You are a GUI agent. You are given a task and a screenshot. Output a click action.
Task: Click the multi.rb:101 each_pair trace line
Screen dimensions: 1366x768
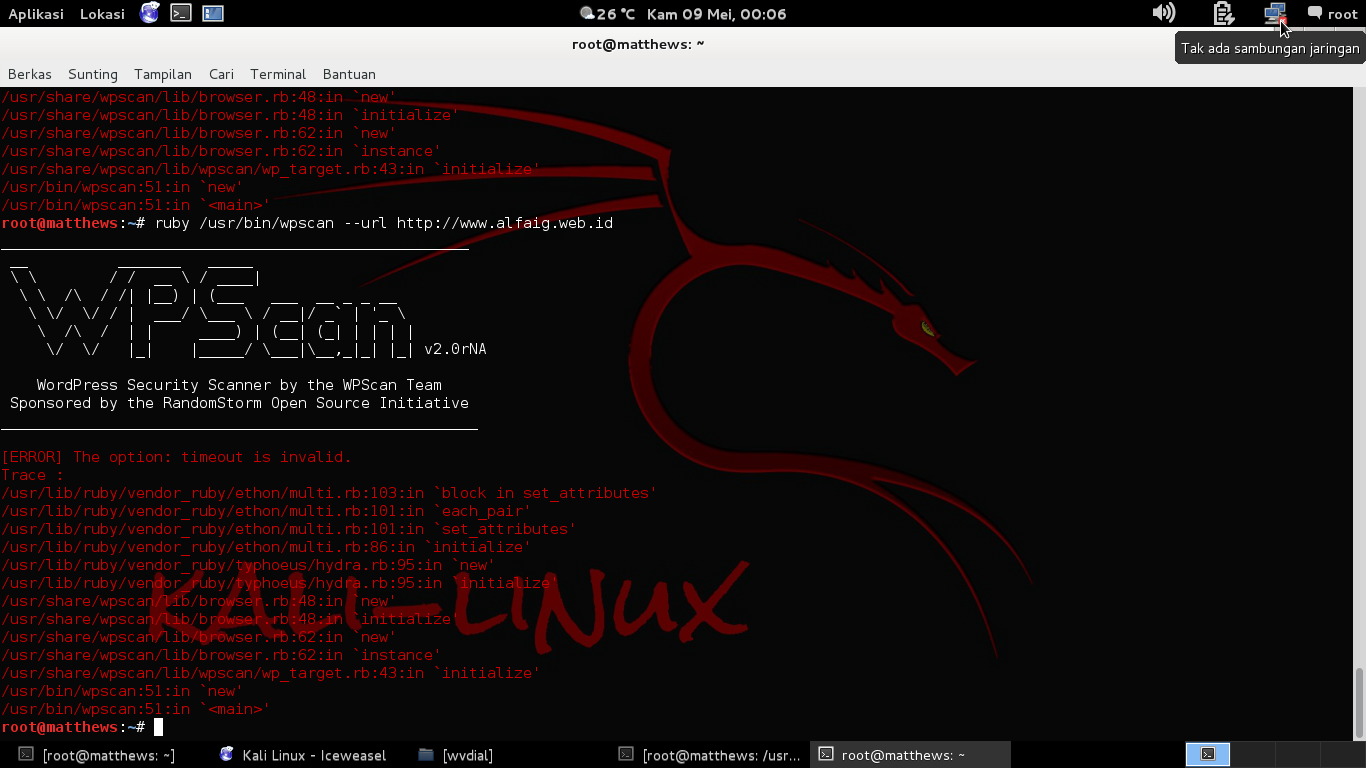coord(266,511)
